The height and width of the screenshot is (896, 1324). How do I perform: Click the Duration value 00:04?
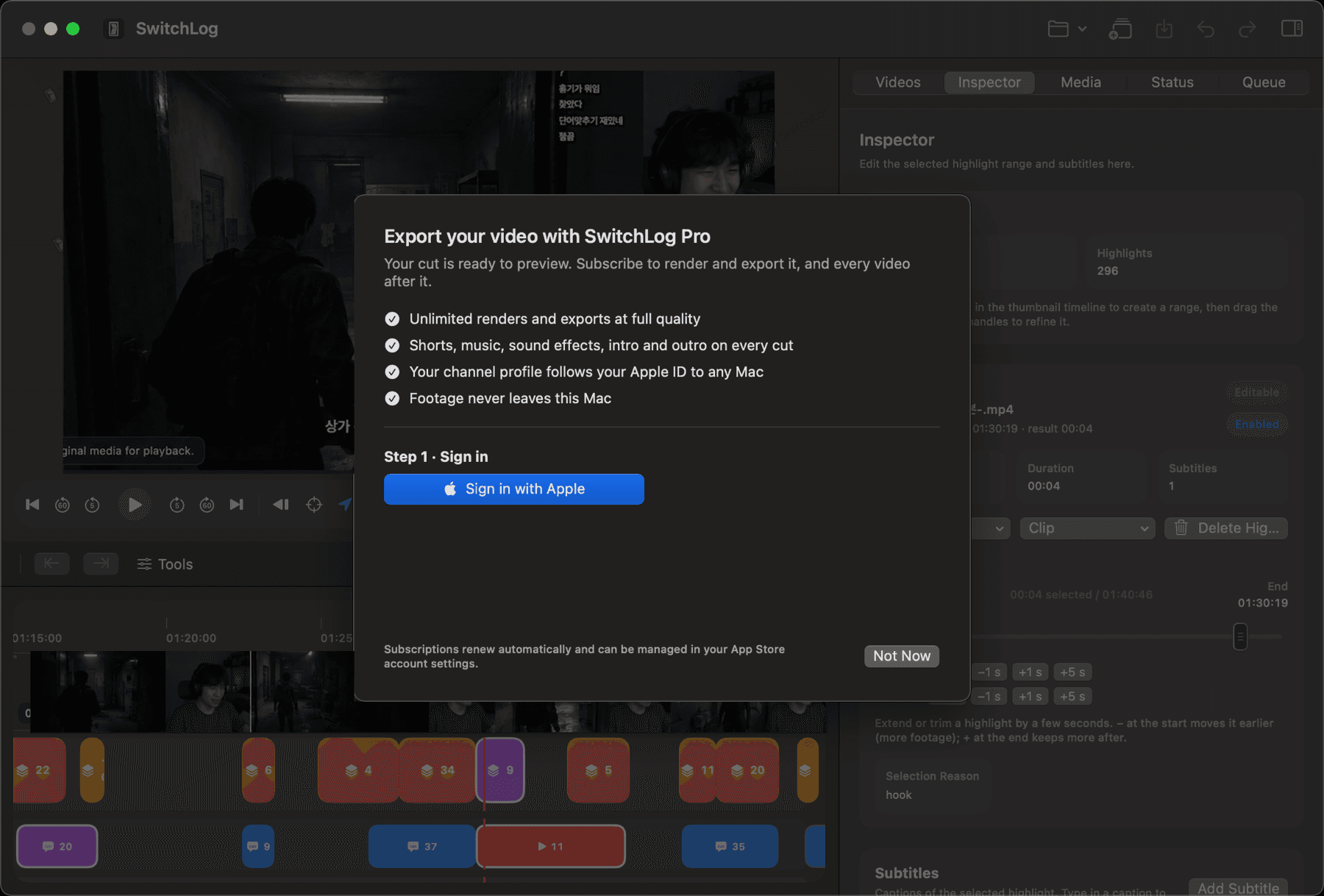click(x=1044, y=486)
